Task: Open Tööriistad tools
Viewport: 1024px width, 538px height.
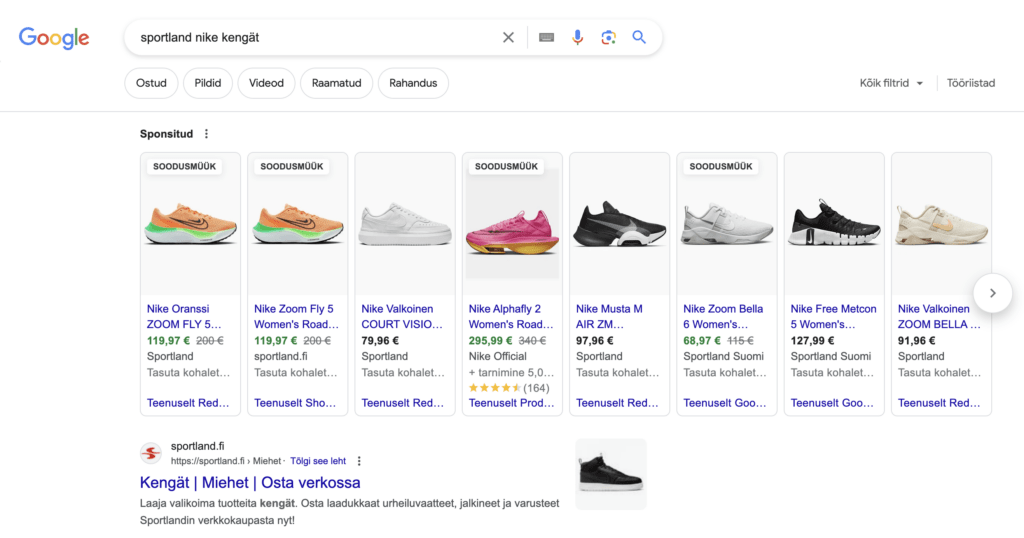Action: tap(971, 83)
